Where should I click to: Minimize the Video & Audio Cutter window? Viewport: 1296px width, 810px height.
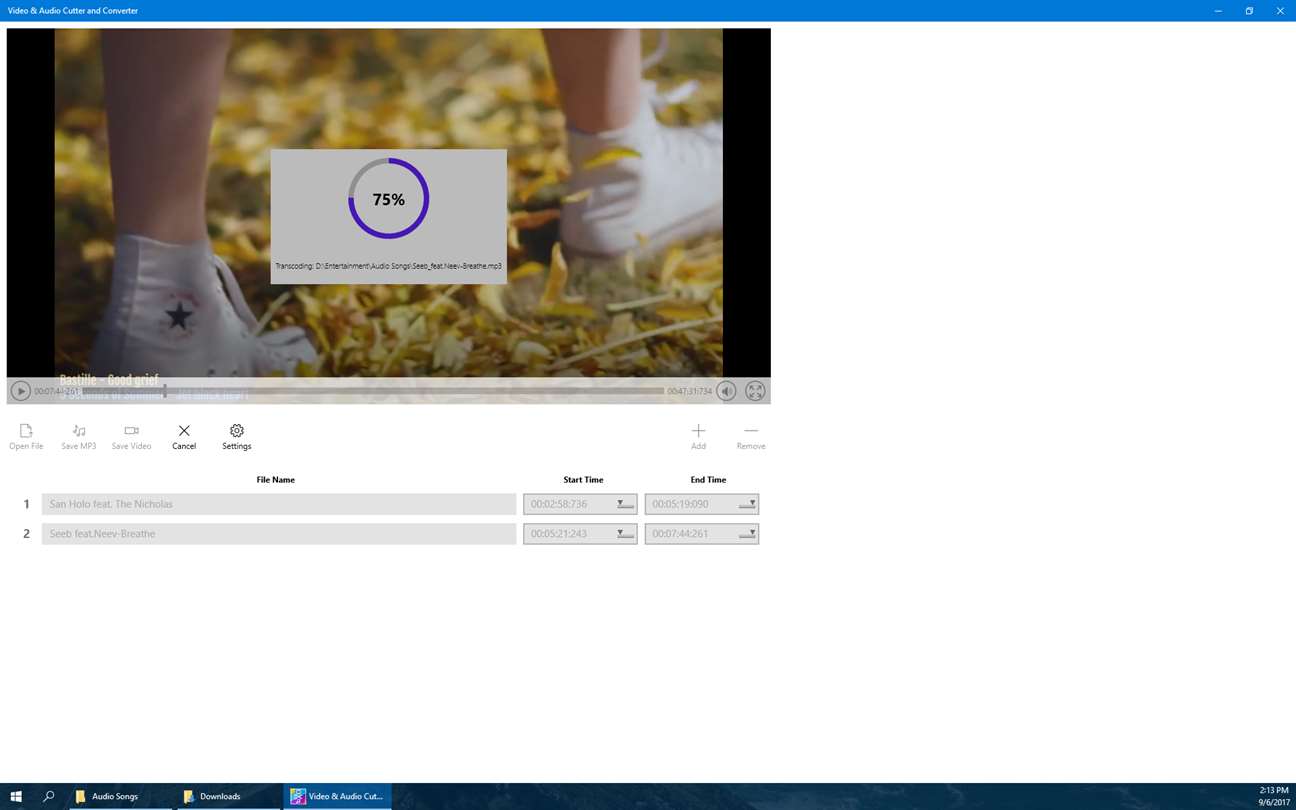click(x=1218, y=11)
